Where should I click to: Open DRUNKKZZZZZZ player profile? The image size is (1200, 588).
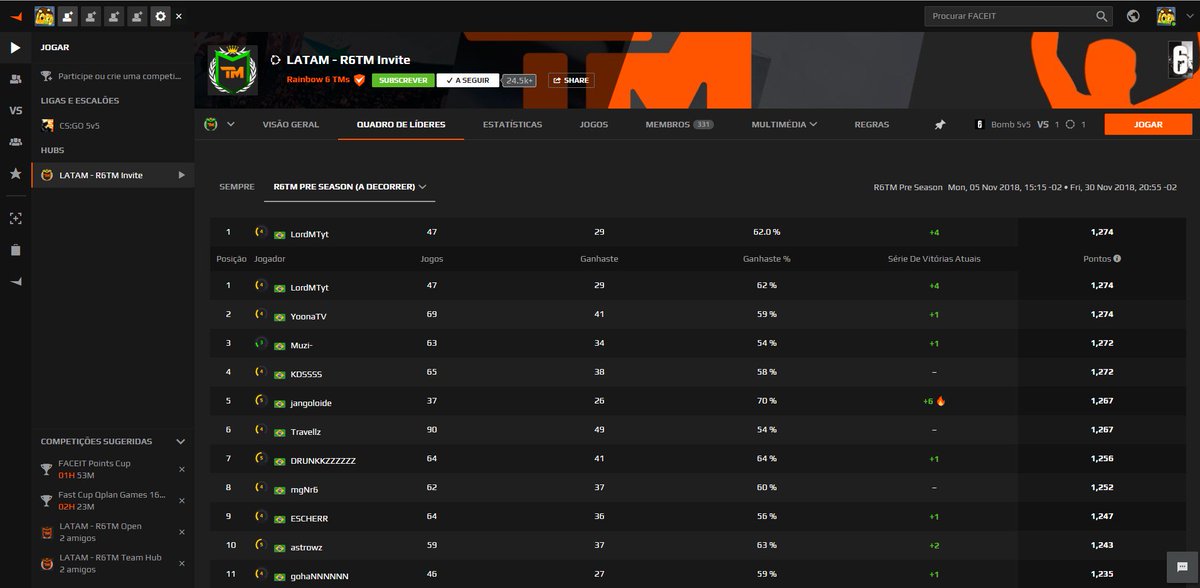(x=323, y=460)
